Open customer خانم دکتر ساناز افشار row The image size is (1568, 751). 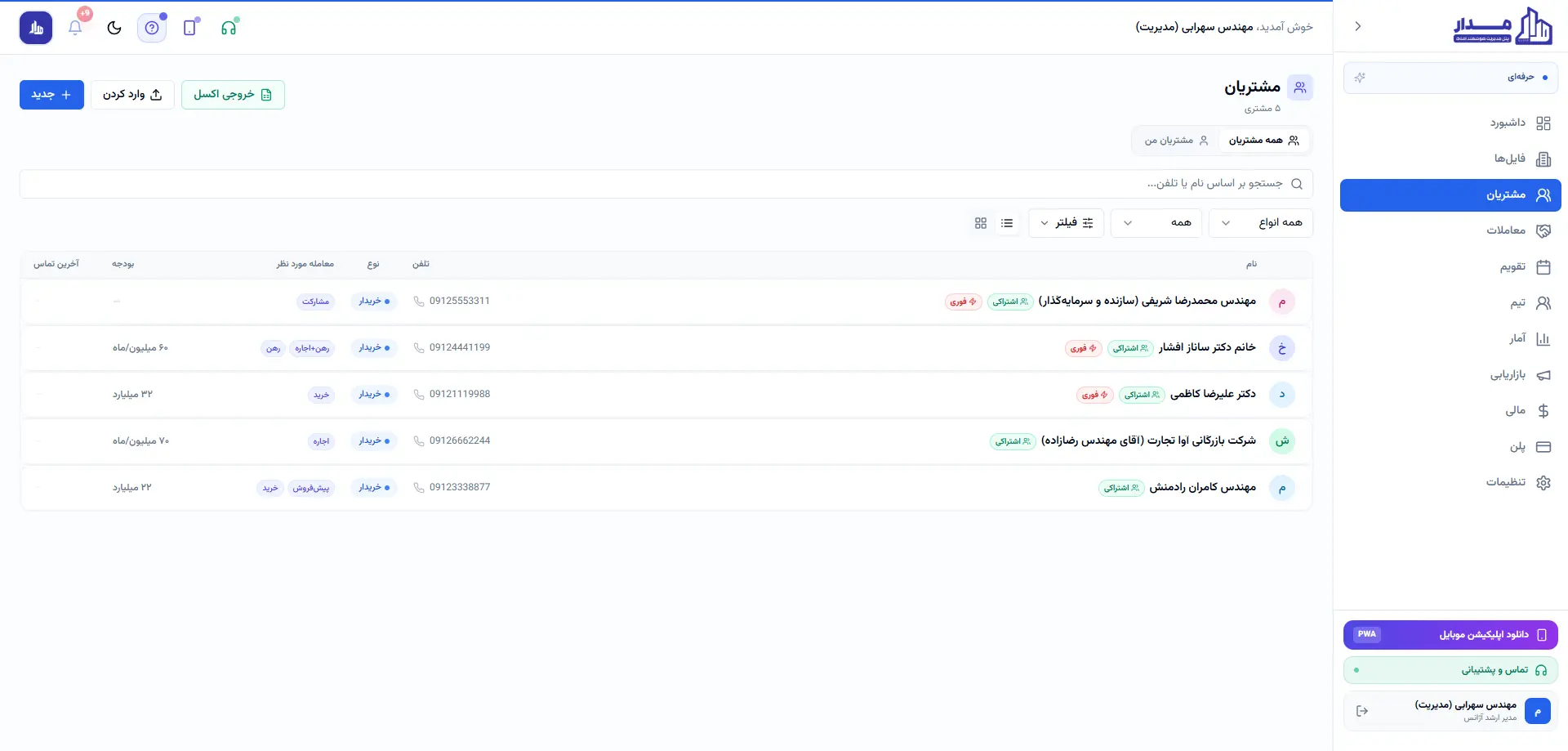[x=666, y=348]
